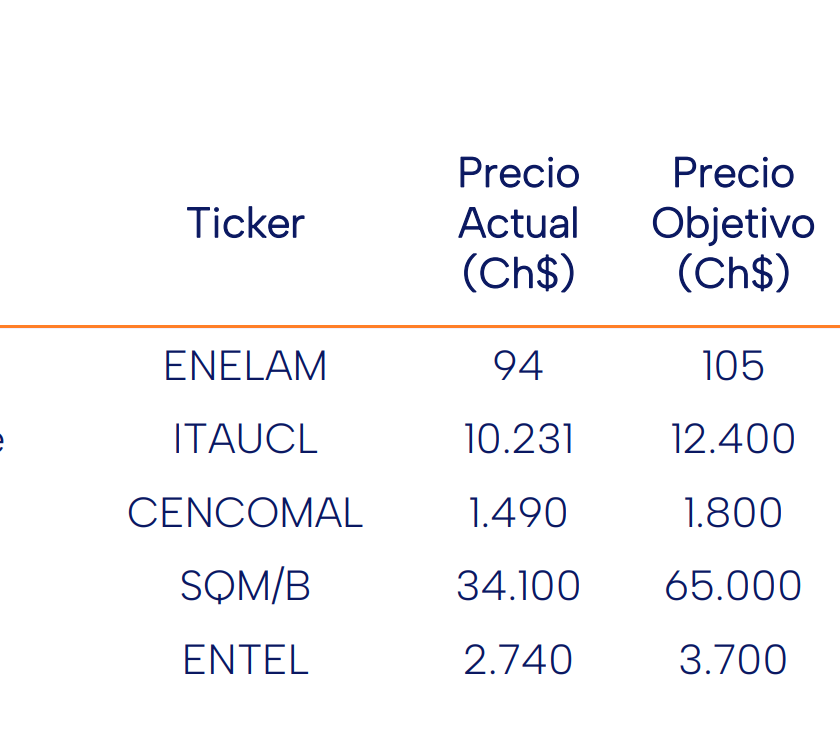This screenshot has width=840, height=741.
Task: Click the Ticker column header
Action: pyautogui.click(x=245, y=223)
